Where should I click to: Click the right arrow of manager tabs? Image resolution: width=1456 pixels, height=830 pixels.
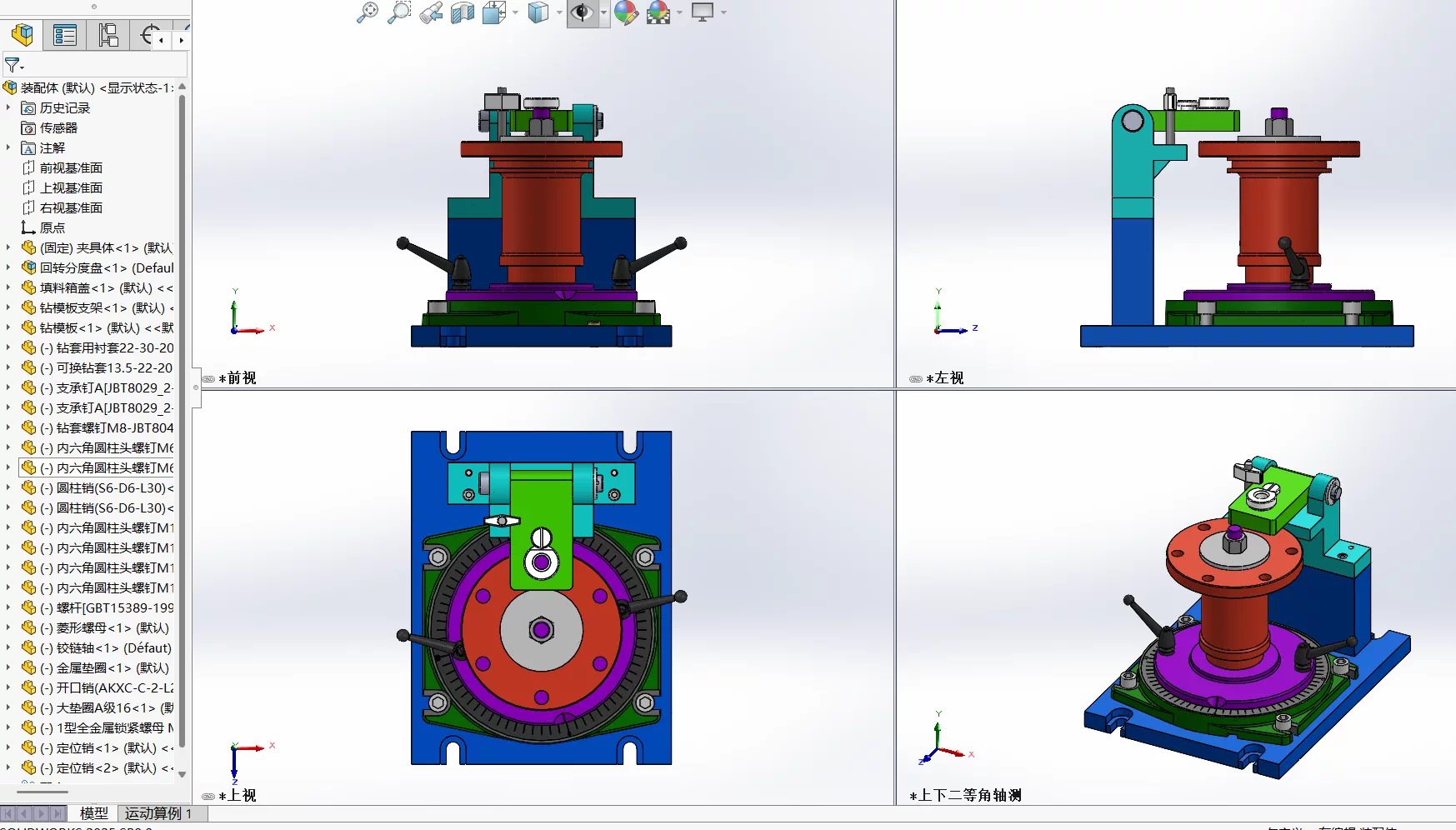(x=181, y=39)
